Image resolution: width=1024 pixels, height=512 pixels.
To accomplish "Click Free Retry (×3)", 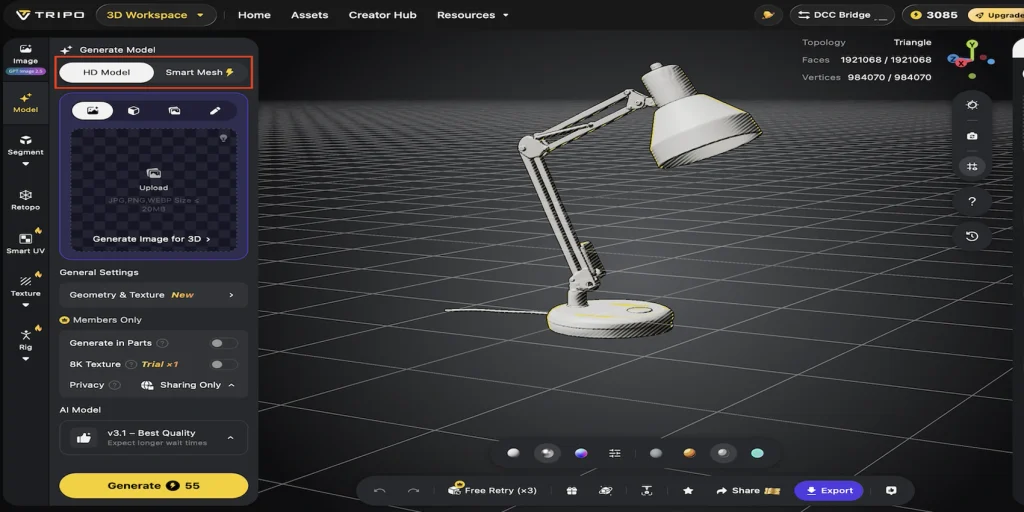I will tap(492, 490).
